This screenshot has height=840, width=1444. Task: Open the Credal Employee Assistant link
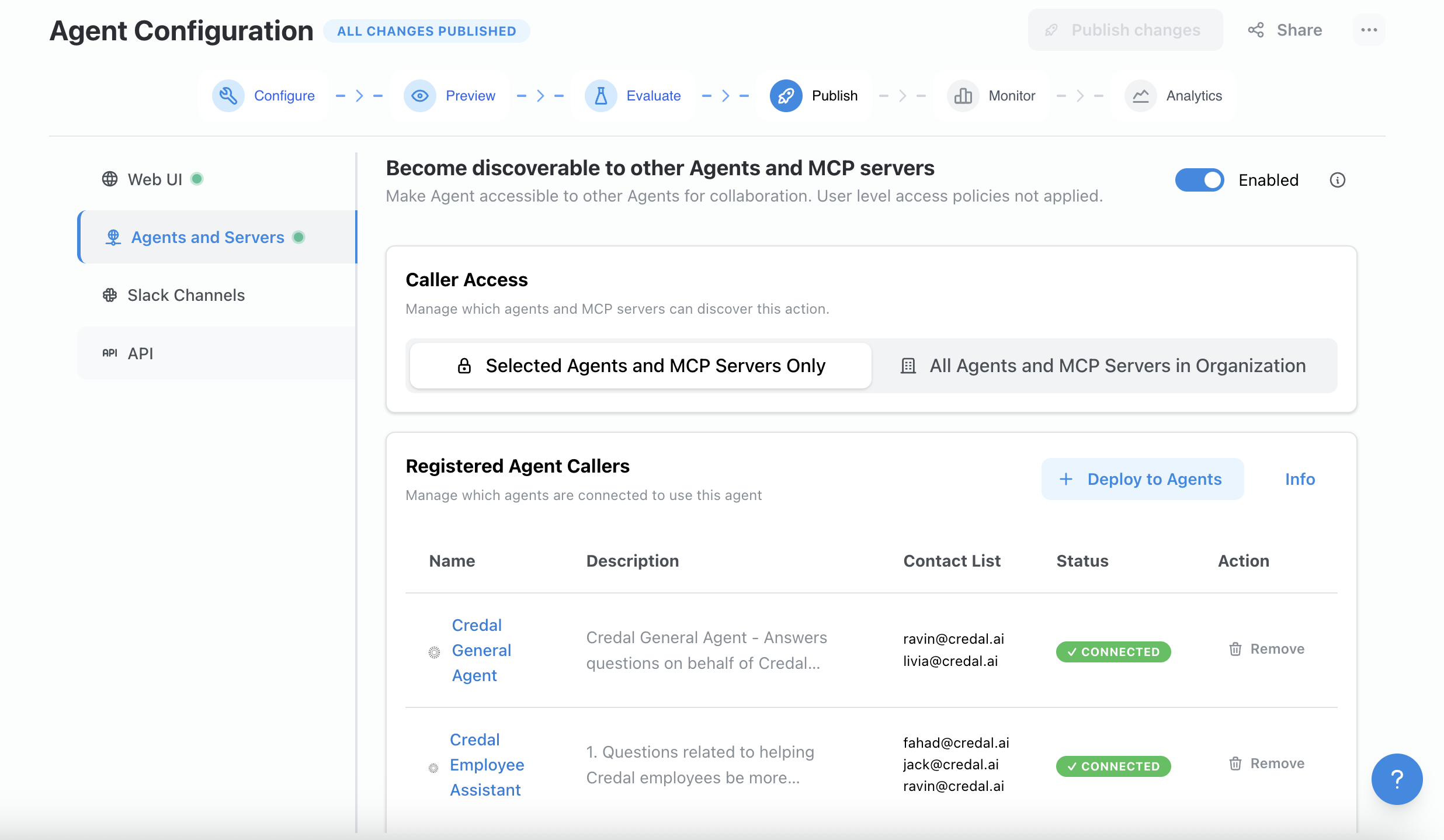point(487,765)
